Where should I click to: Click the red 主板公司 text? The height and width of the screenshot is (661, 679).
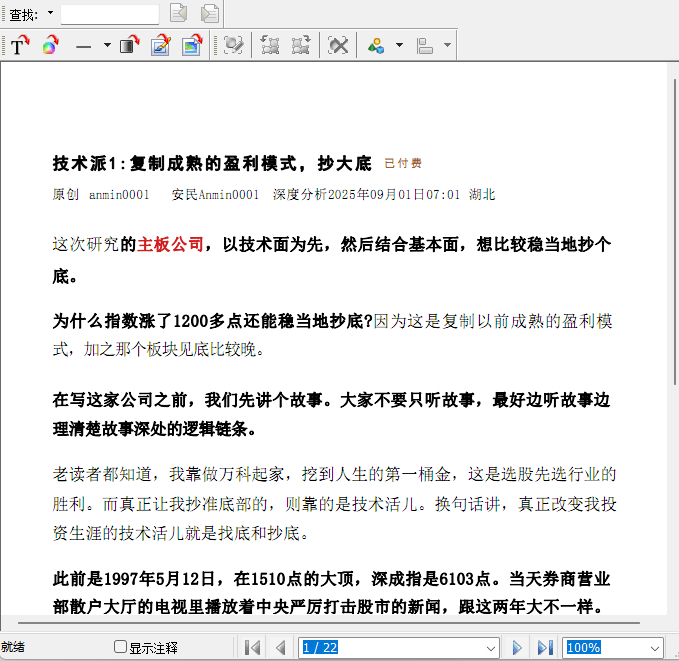(x=170, y=244)
